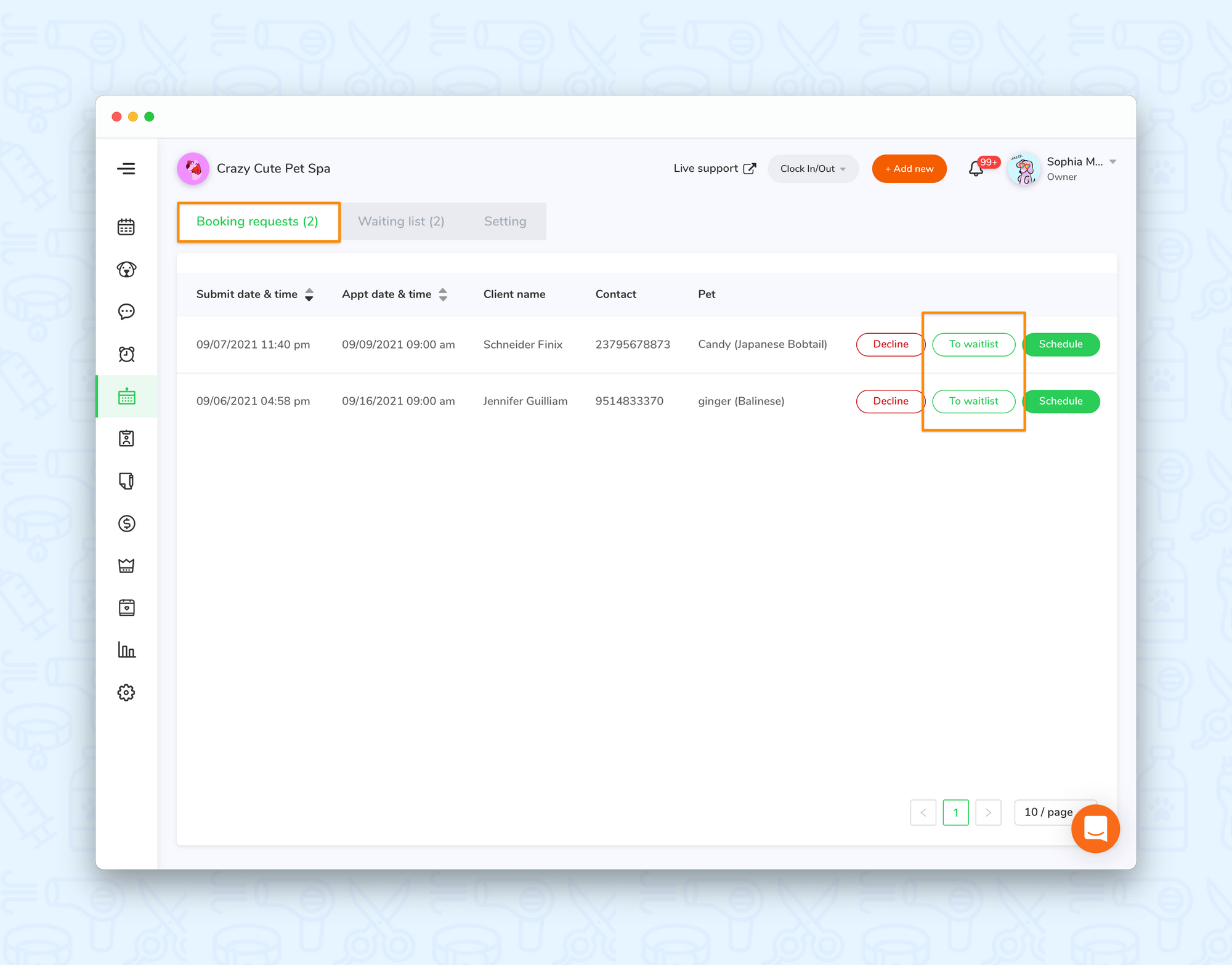Viewport: 1232px width, 965px height.
Task: Switch to the Waiting list (2) tab
Action: click(x=401, y=222)
